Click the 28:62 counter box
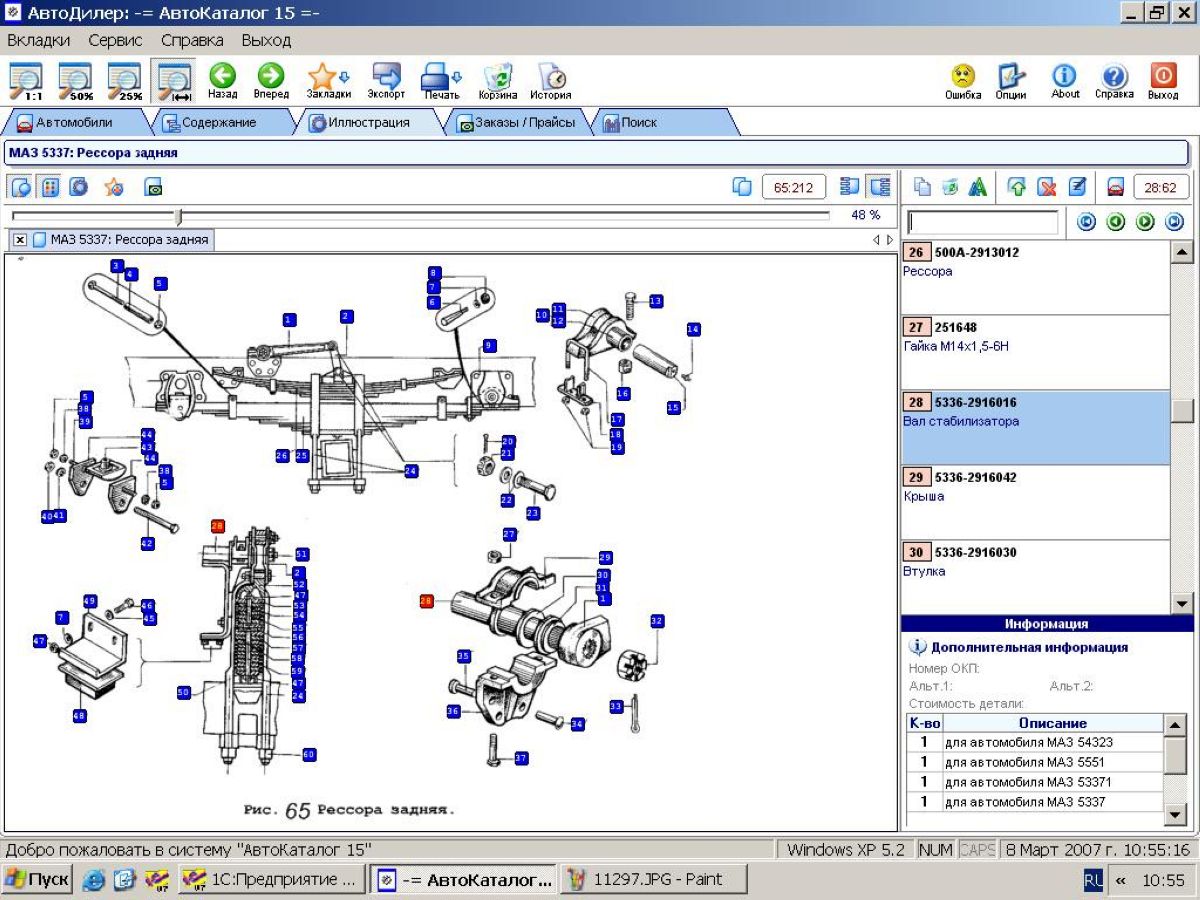The width and height of the screenshot is (1200, 900). [1160, 187]
